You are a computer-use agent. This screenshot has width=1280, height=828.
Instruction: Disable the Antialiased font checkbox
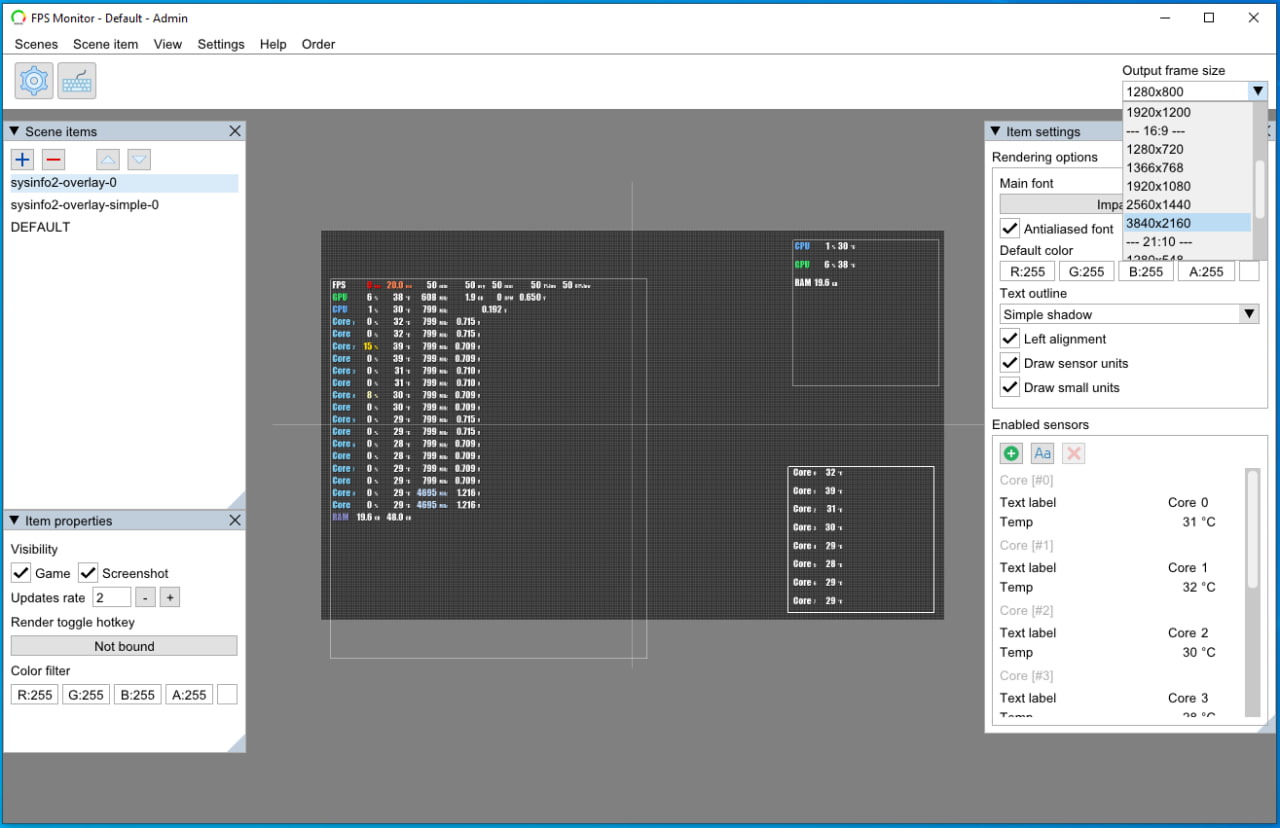(x=1010, y=228)
